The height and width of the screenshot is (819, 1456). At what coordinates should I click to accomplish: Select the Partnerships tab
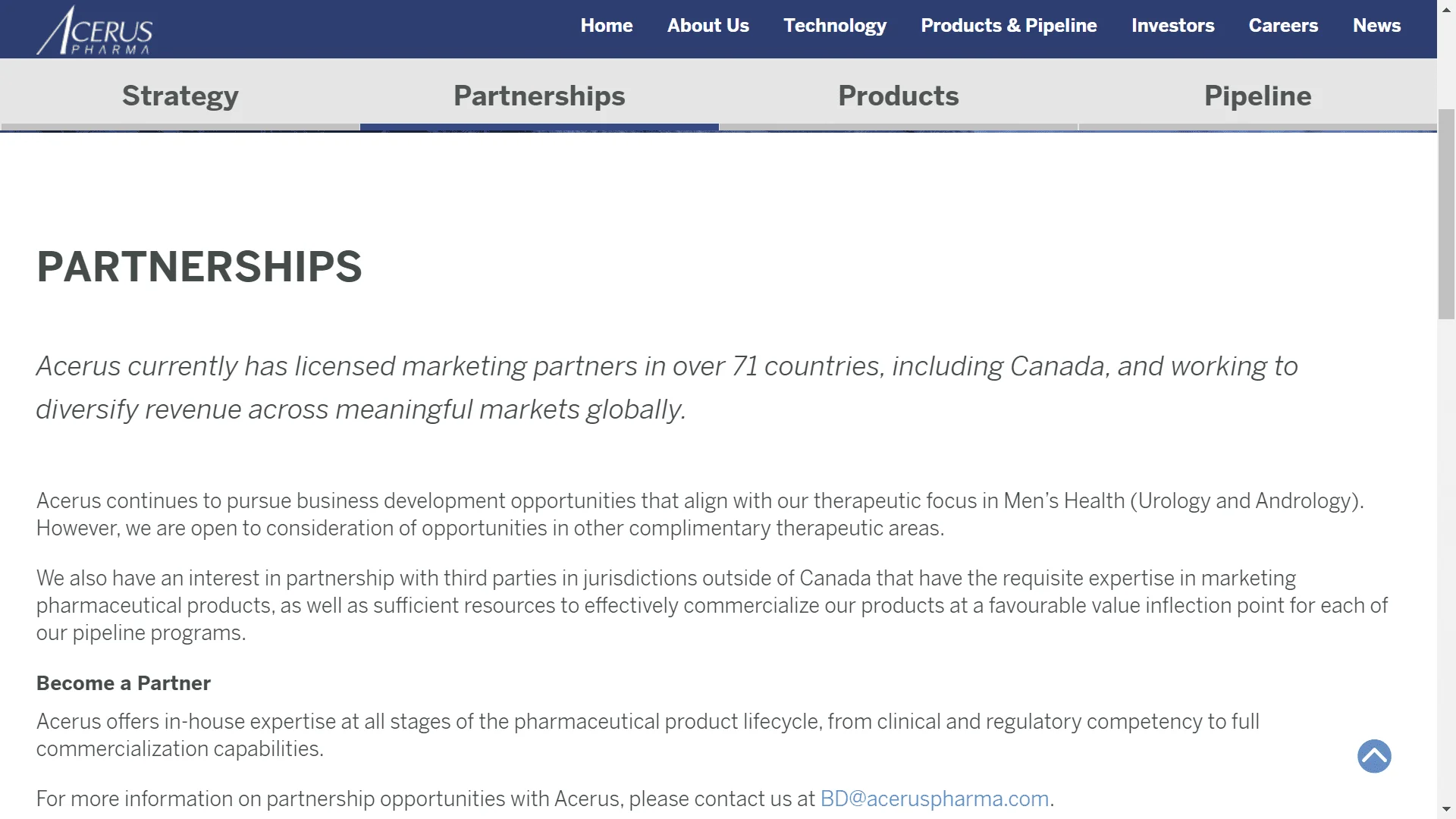pos(539,96)
